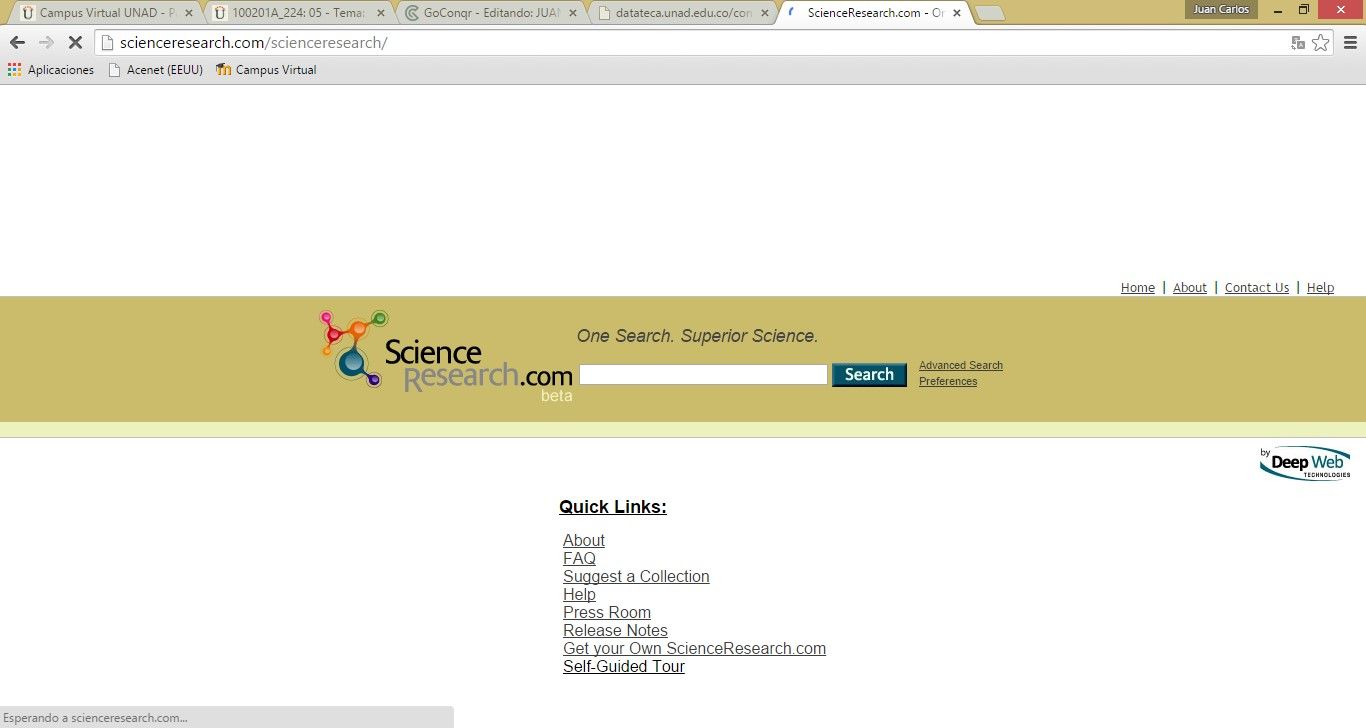1366x728 pixels.
Task: Open the About link in top navigation
Action: pyautogui.click(x=1190, y=288)
